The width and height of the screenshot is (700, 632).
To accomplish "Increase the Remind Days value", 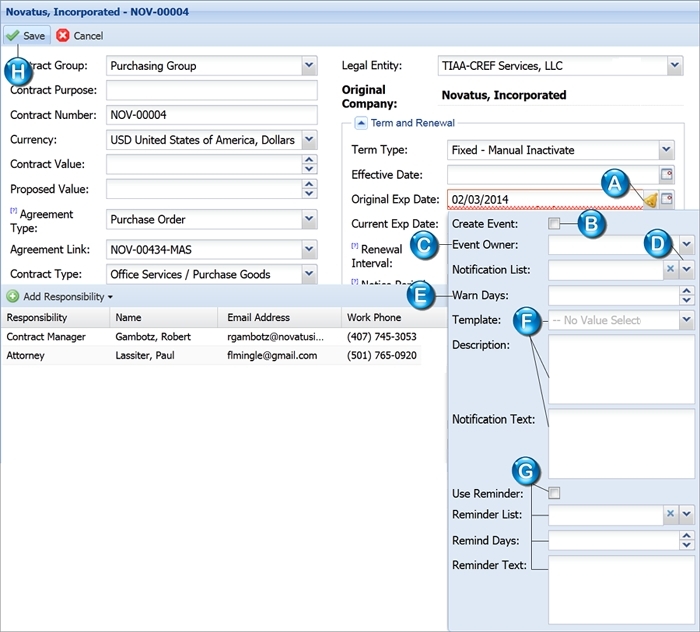I will tap(686, 536).
